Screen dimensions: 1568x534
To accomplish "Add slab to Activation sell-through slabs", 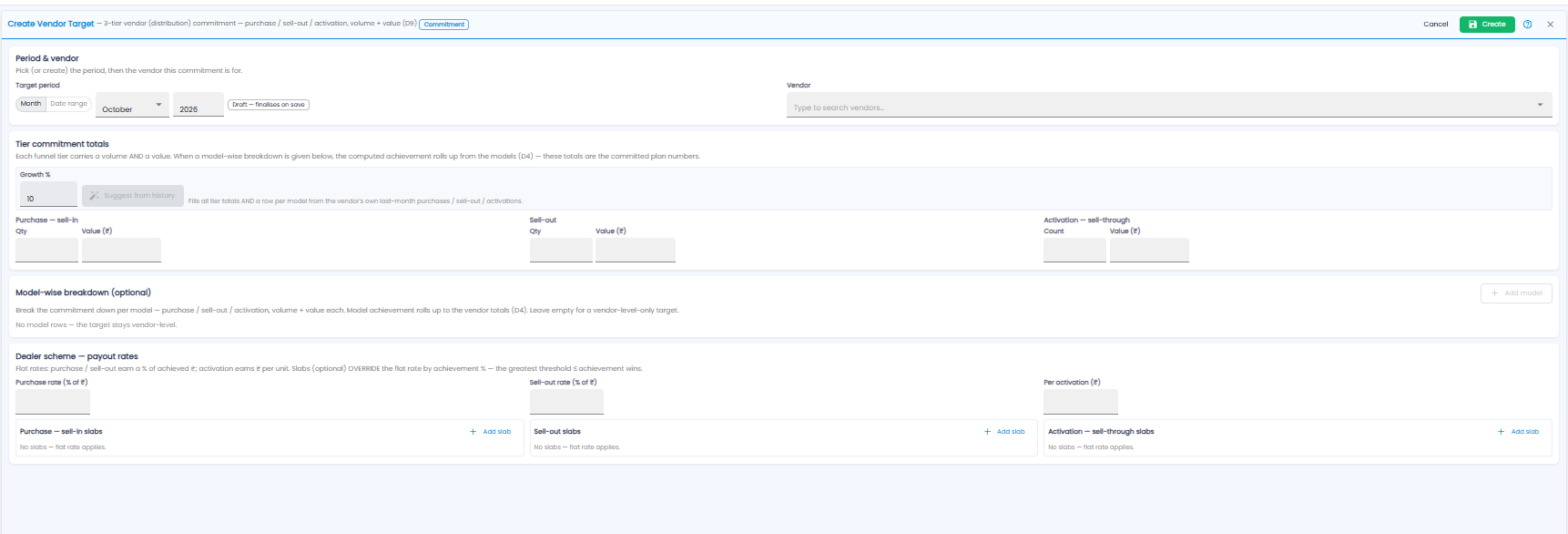I will 1519,432.
